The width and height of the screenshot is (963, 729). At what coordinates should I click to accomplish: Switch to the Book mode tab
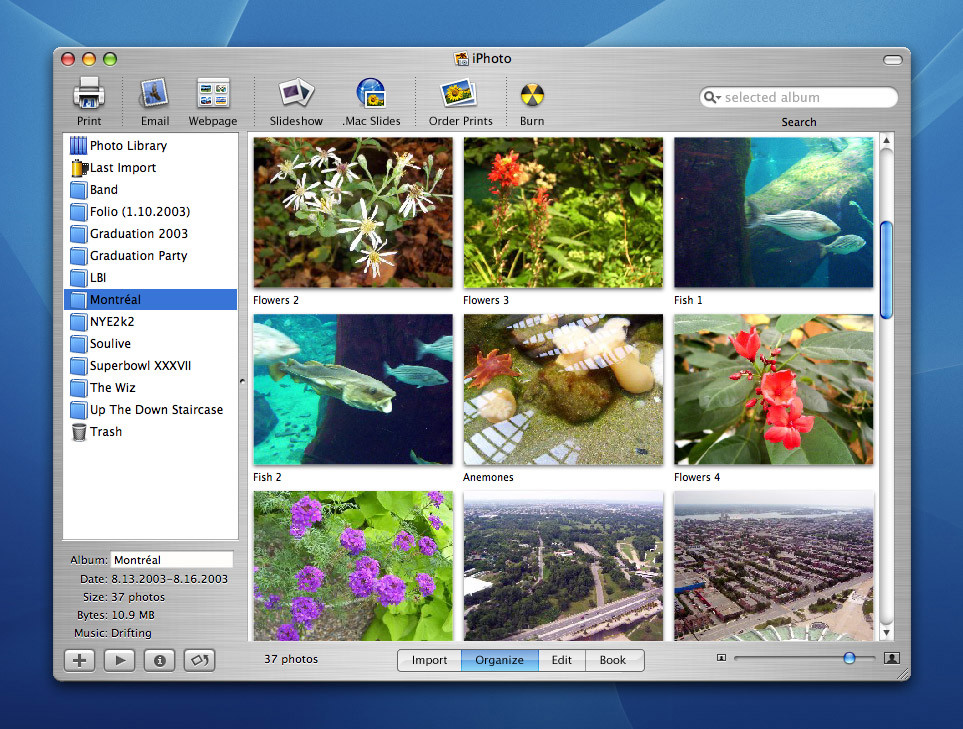(x=613, y=660)
